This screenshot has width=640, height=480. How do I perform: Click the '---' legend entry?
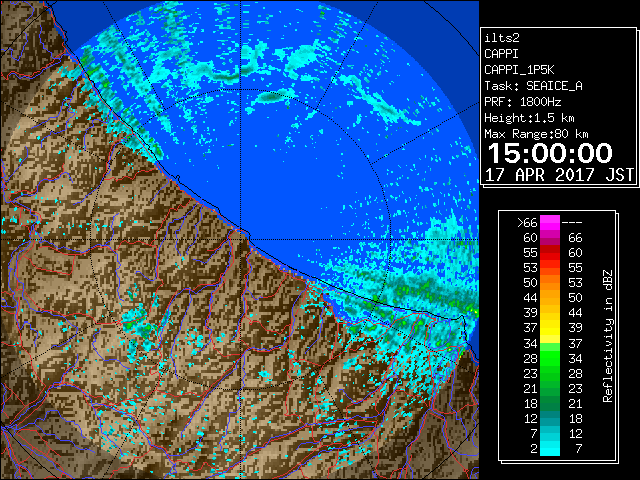(x=572, y=223)
